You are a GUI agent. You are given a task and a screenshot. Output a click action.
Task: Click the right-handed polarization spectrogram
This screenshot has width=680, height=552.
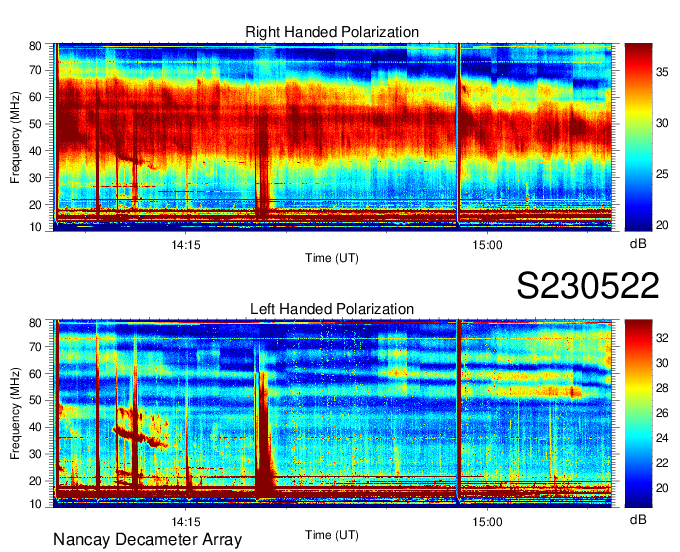point(333,137)
